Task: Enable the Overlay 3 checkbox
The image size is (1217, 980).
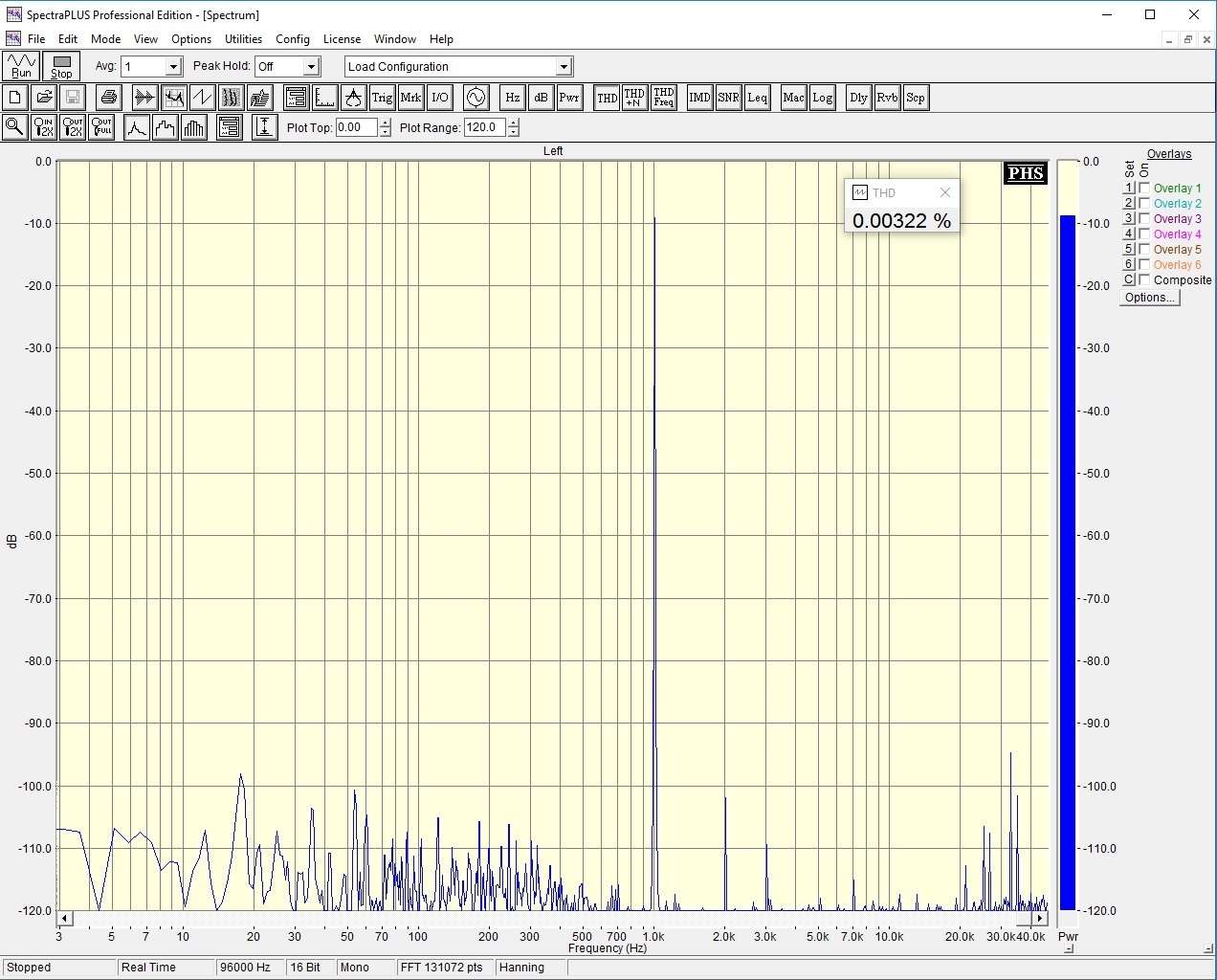Action: coord(1144,219)
